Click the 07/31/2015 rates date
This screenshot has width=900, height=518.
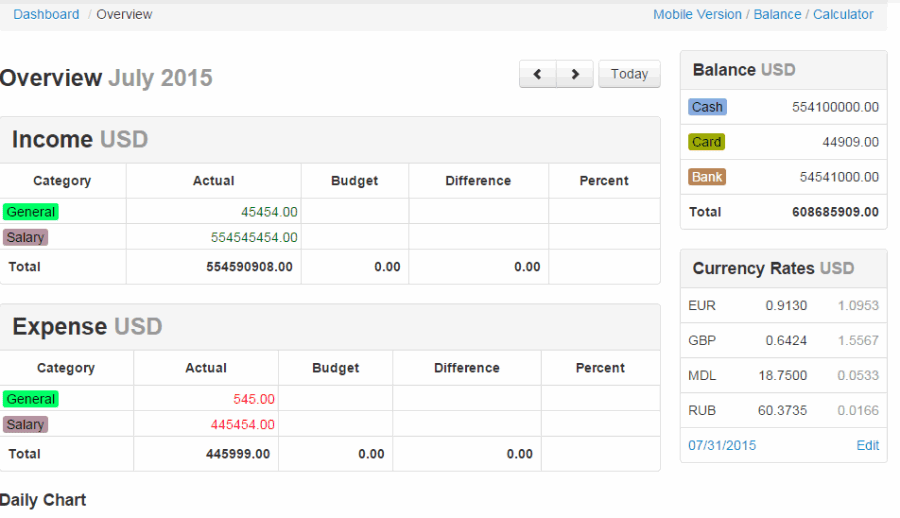pyautogui.click(x=722, y=445)
